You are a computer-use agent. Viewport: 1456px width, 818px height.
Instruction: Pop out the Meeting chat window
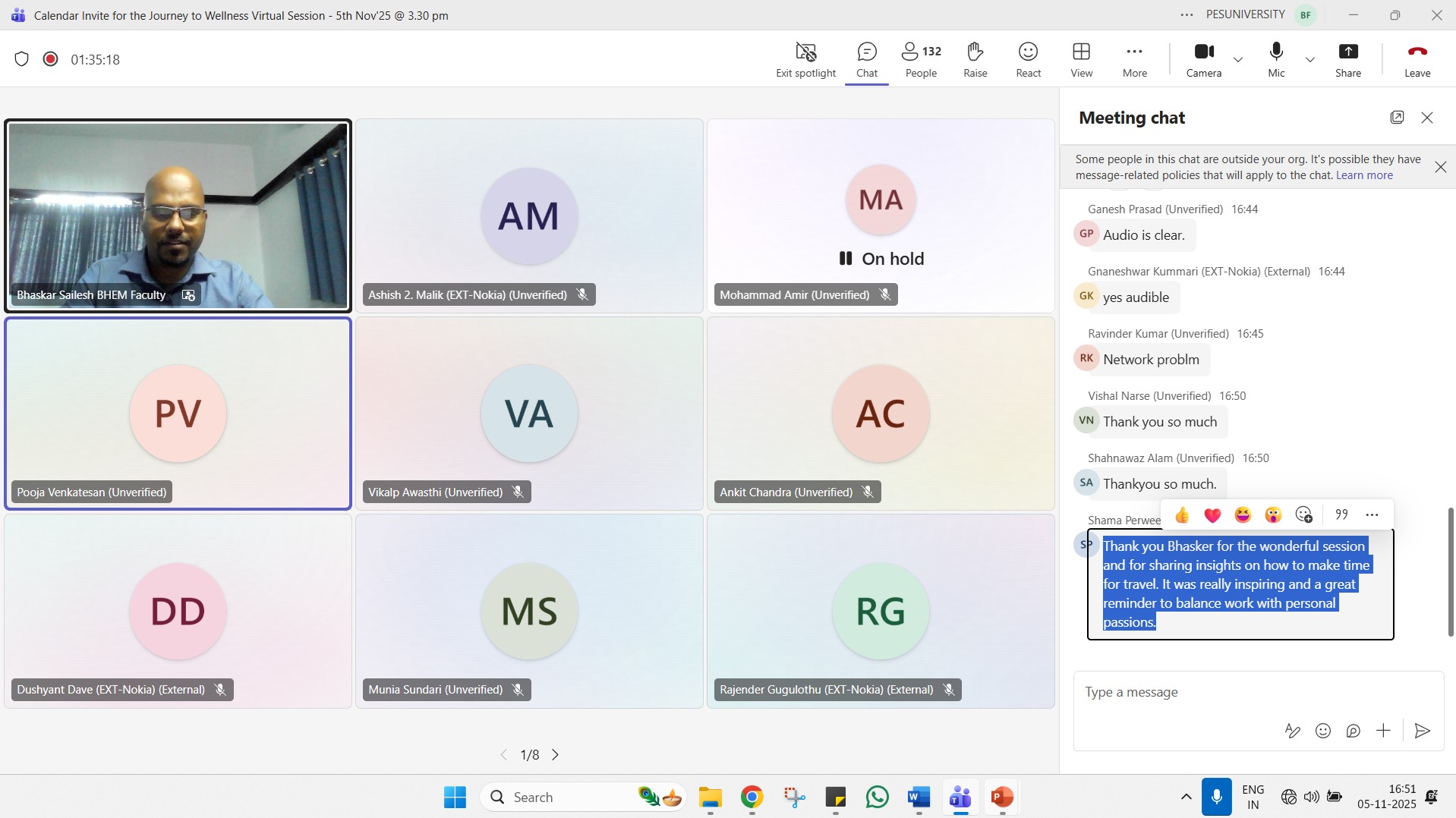click(1397, 118)
